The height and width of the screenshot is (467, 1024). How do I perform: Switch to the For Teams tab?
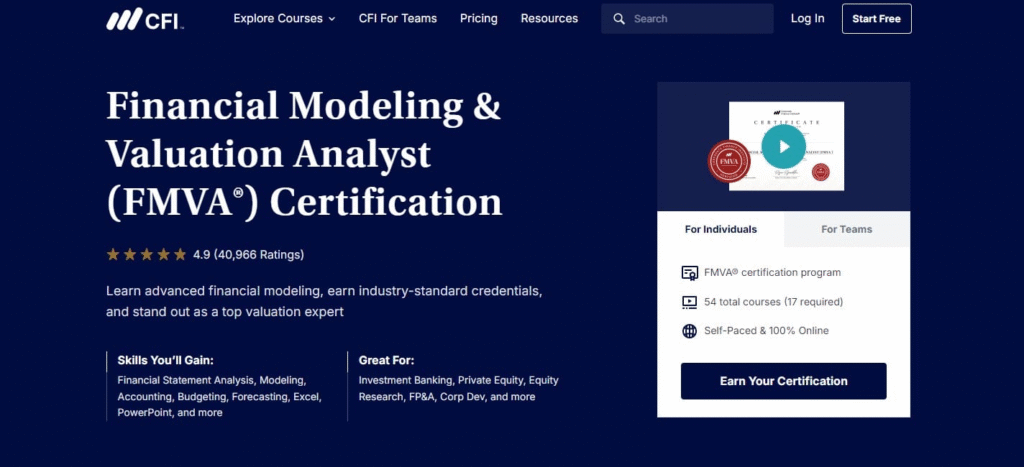pos(846,229)
